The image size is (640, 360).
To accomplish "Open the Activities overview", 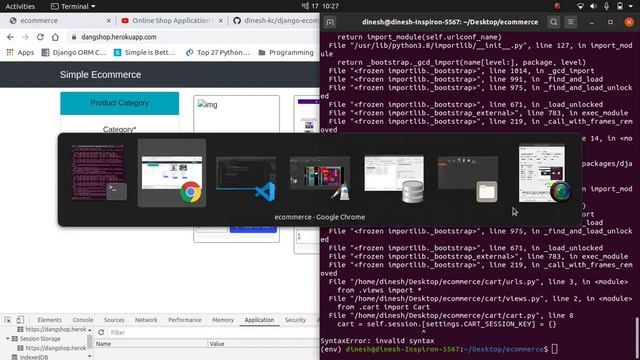I will 20,6.
